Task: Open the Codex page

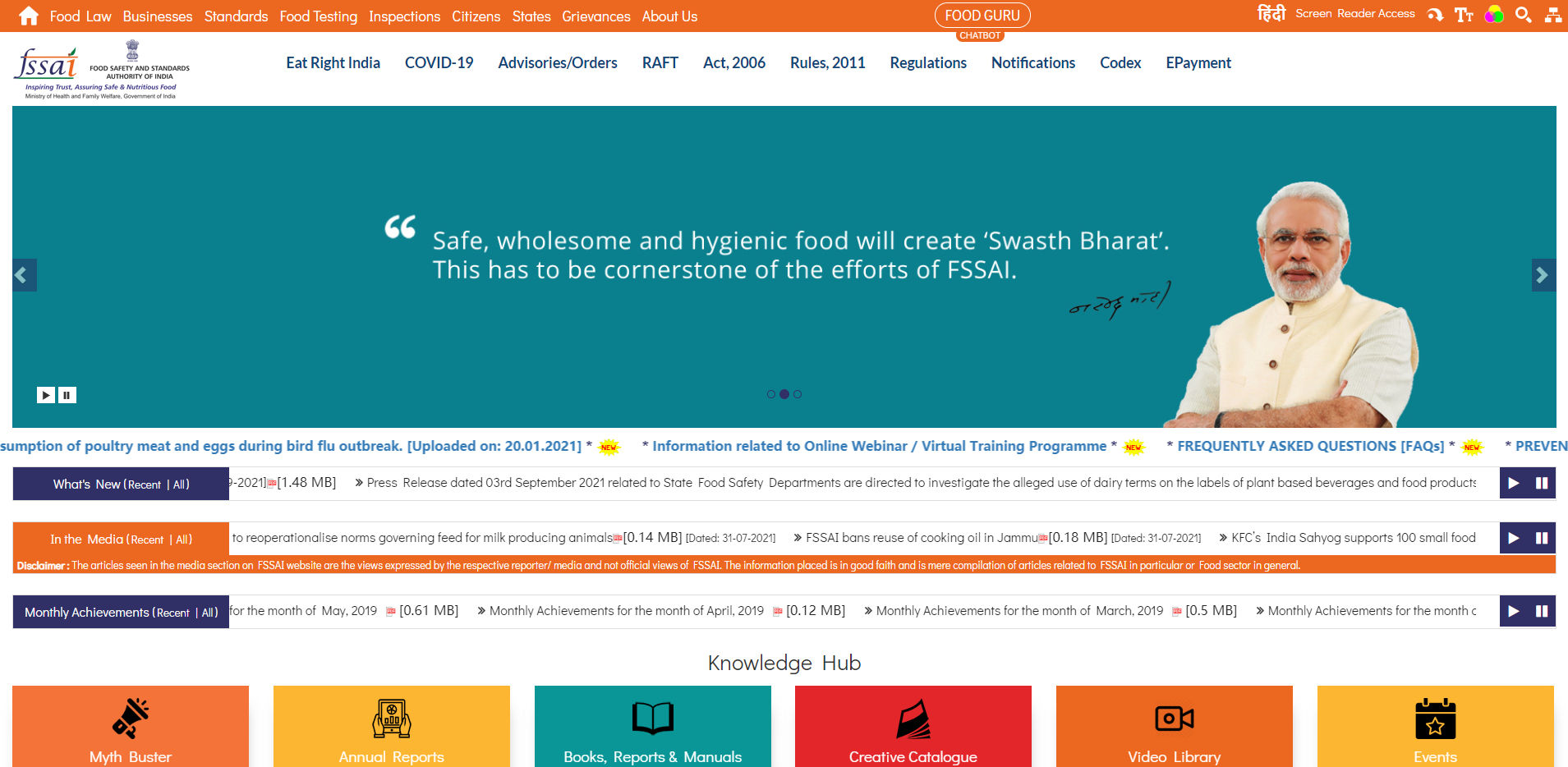Action: click(x=1120, y=63)
